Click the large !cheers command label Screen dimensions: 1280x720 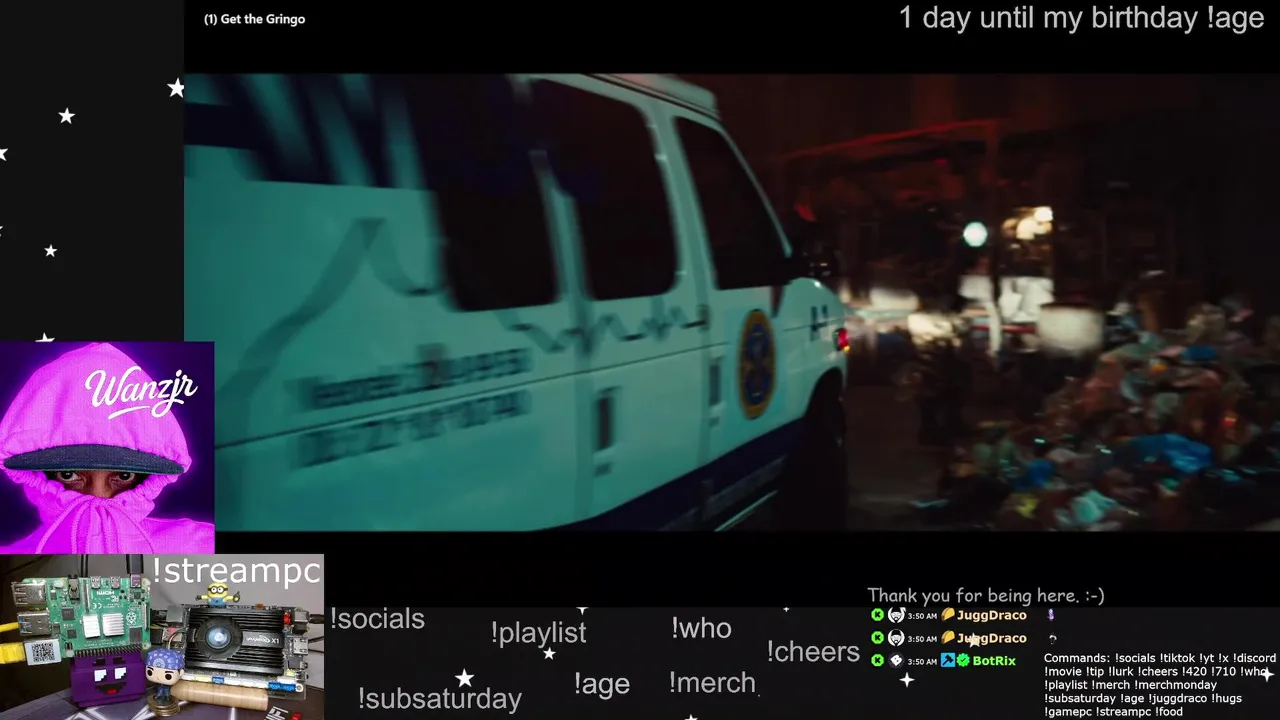813,652
